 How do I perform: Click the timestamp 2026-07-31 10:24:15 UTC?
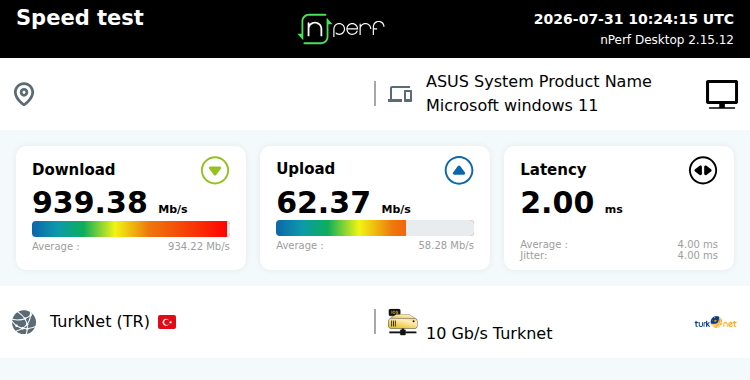pyautogui.click(x=634, y=19)
